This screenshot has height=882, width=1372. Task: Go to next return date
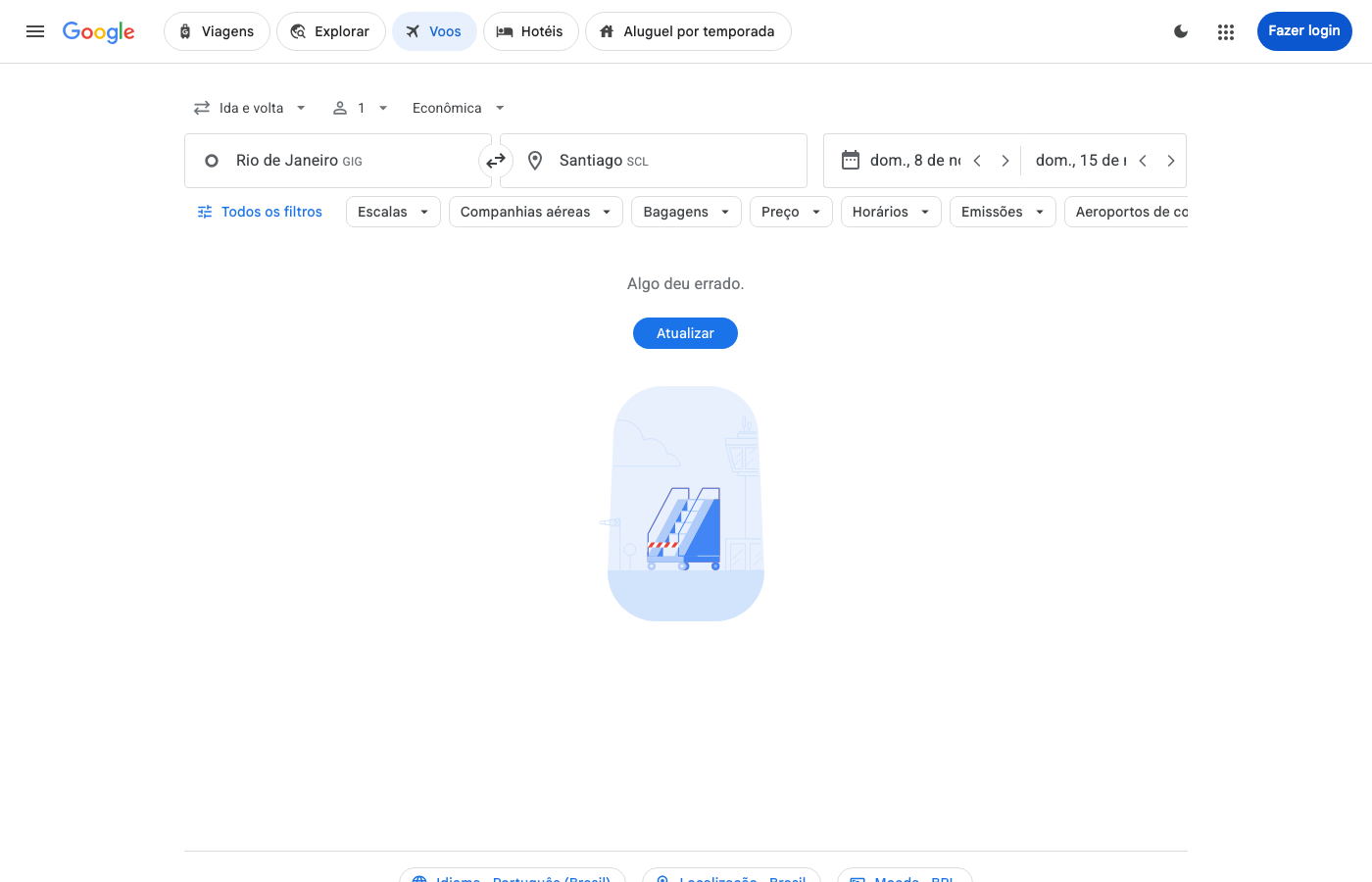[1171, 161]
